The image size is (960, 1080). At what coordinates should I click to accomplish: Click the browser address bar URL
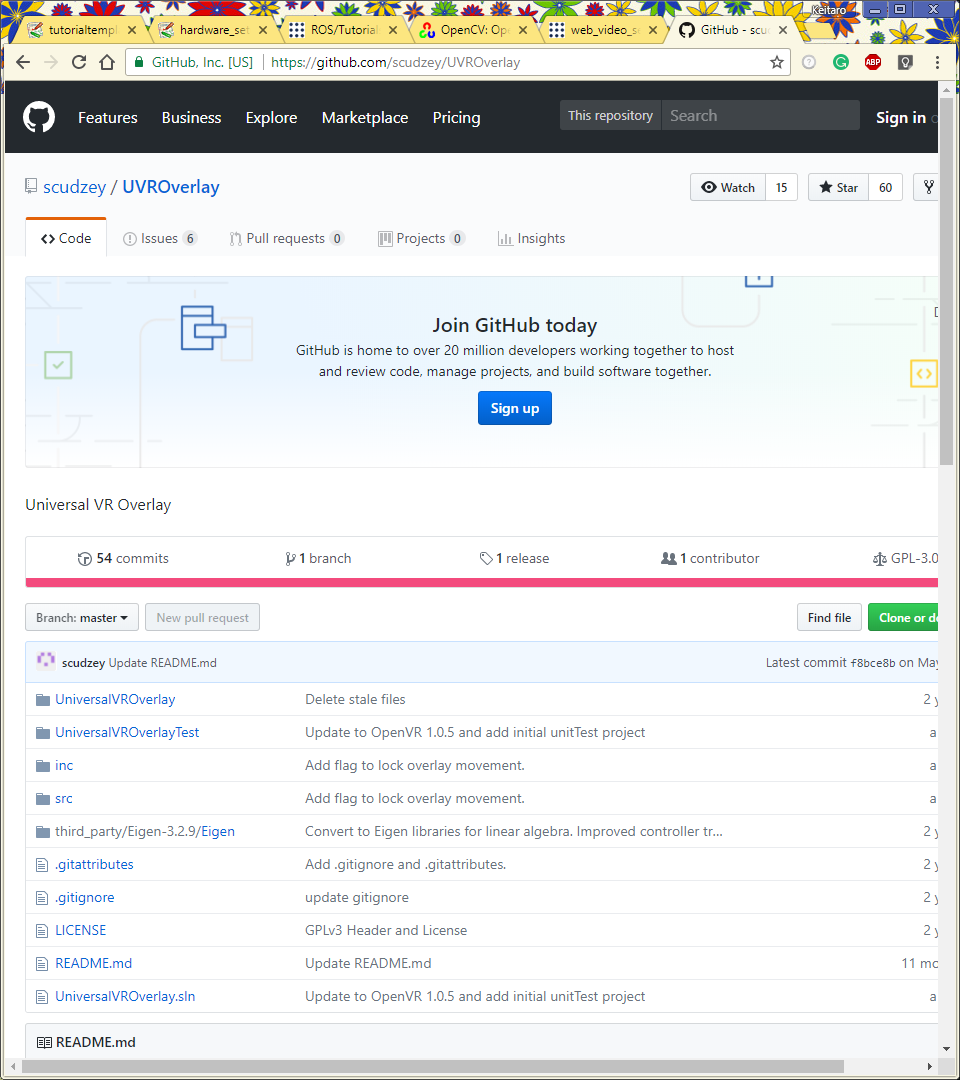tap(395, 62)
